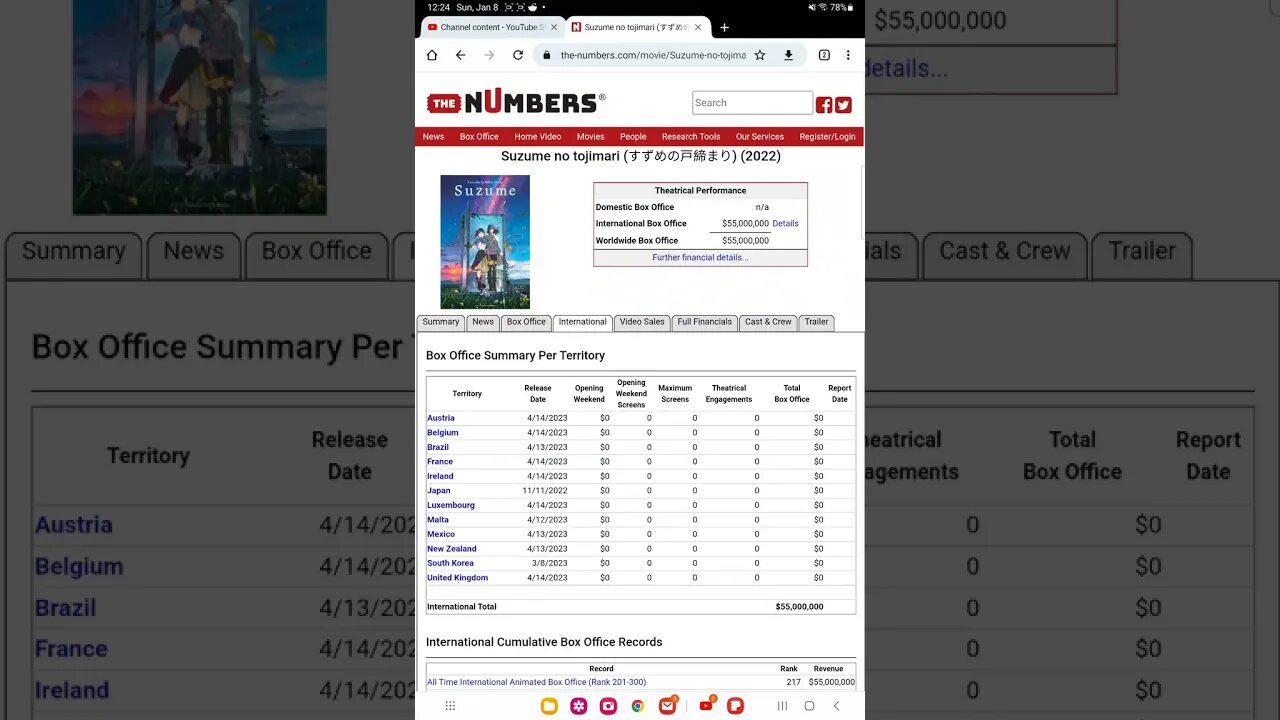Tap the browser forward arrow

[x=489, y=55]
